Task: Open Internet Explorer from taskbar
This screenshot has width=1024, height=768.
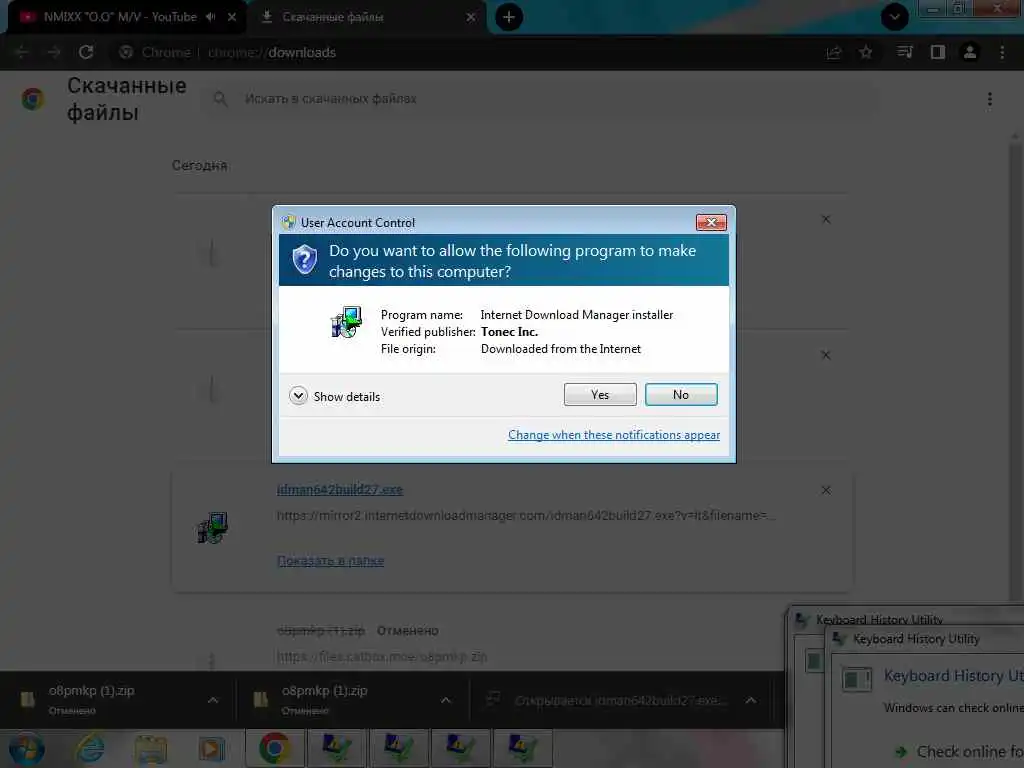Action: pos(90,749)
